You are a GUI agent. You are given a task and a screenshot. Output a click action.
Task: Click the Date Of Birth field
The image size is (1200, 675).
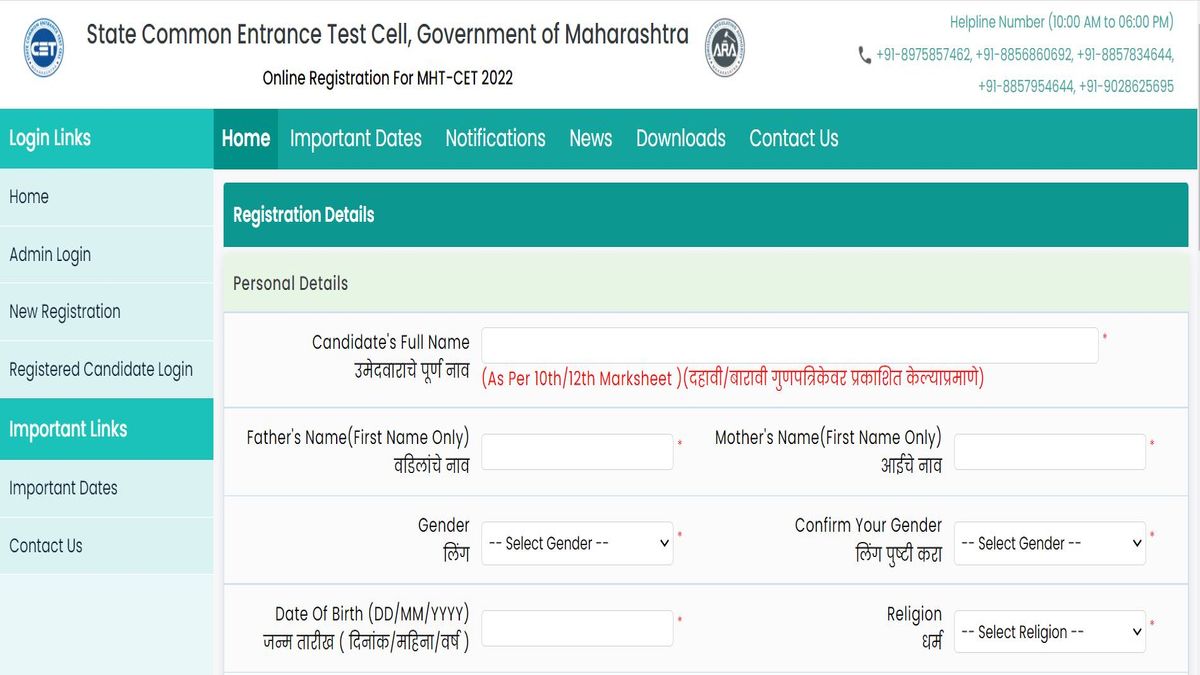[x=577, y=628]
